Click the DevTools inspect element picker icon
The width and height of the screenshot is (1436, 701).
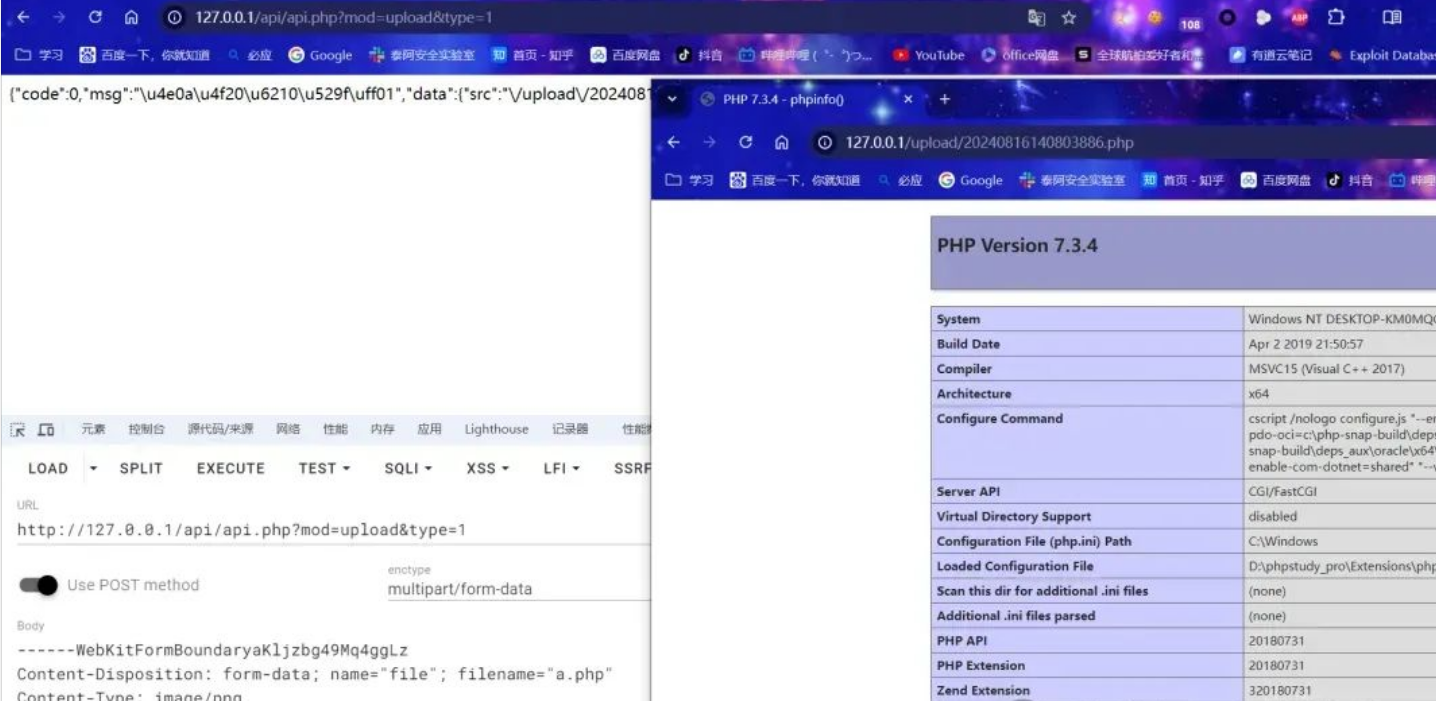click(17, 430)
